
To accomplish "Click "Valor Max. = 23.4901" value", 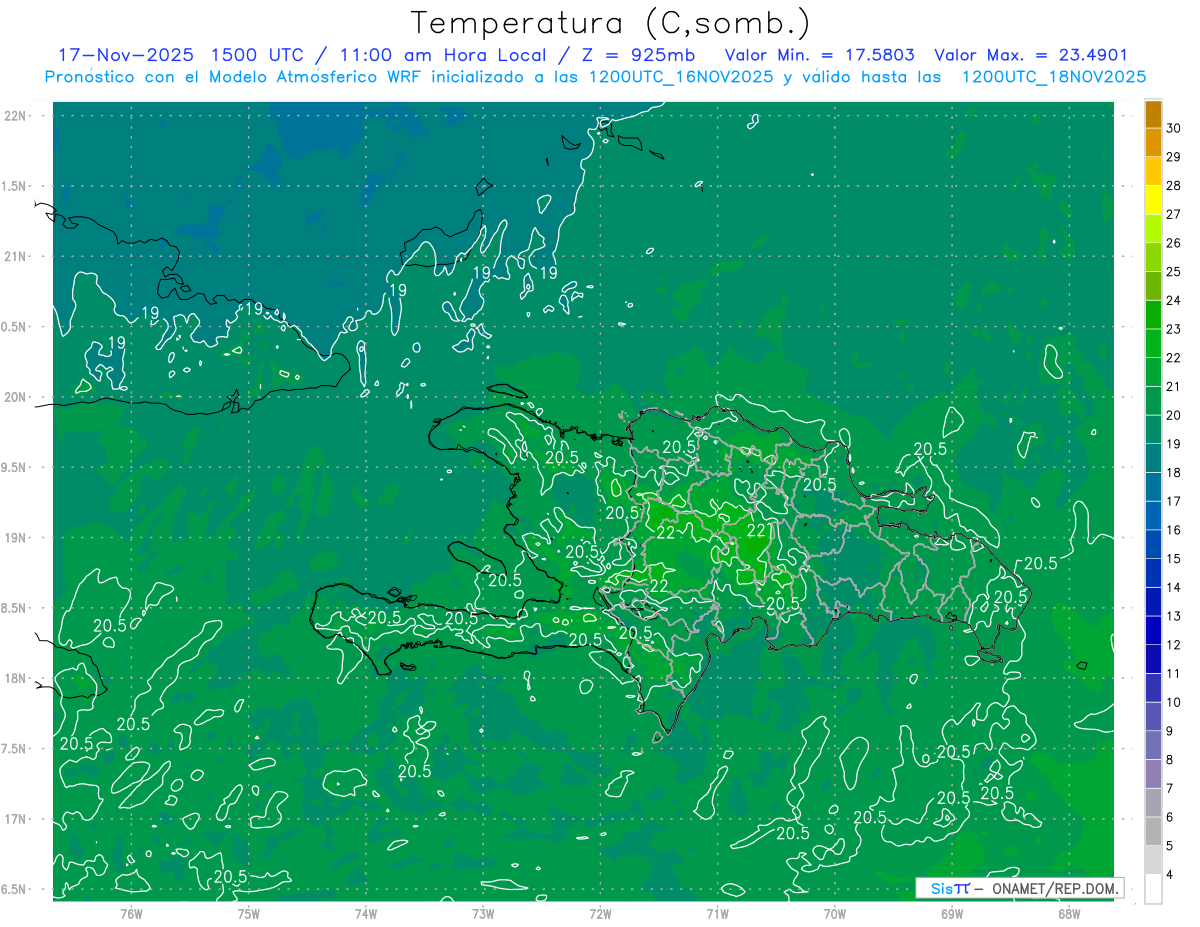I will click(1031, 55).
